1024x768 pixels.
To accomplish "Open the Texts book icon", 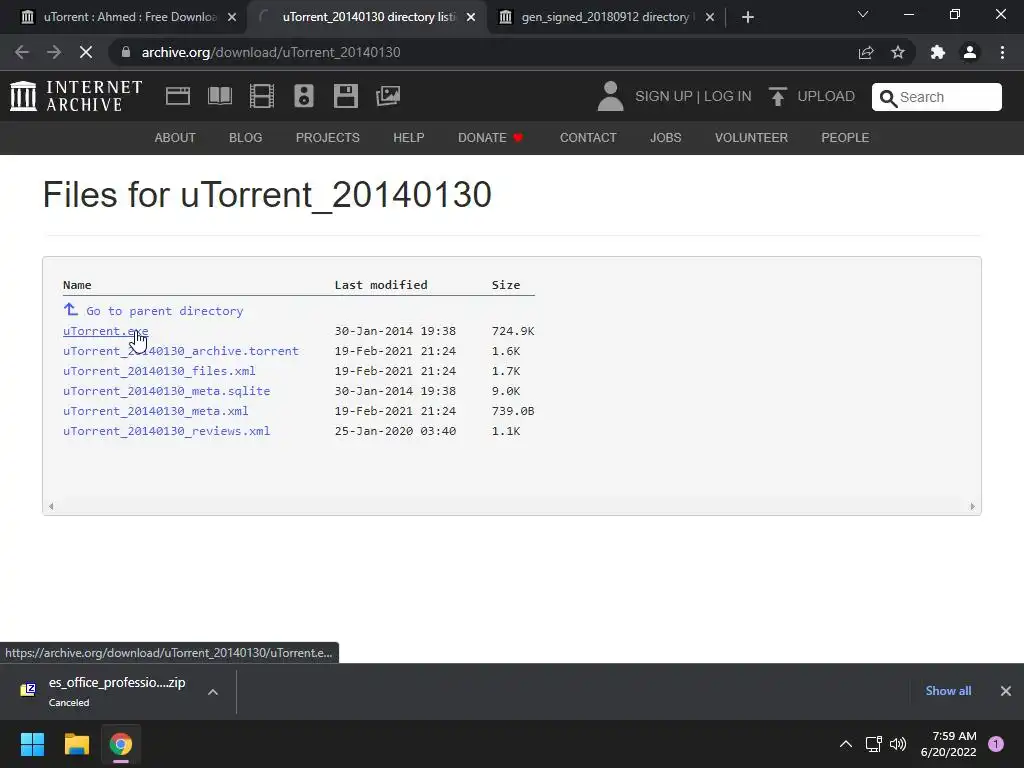I will (x=219, y=96).
